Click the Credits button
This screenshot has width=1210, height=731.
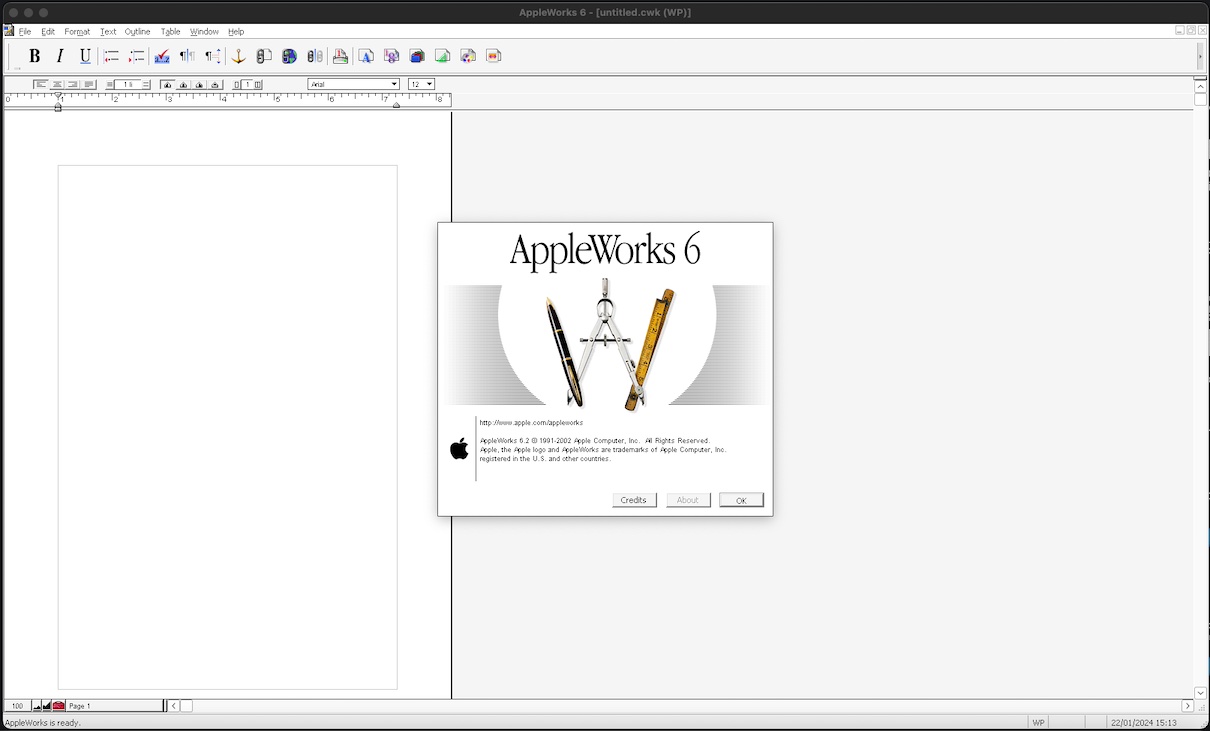coord(634,500)
